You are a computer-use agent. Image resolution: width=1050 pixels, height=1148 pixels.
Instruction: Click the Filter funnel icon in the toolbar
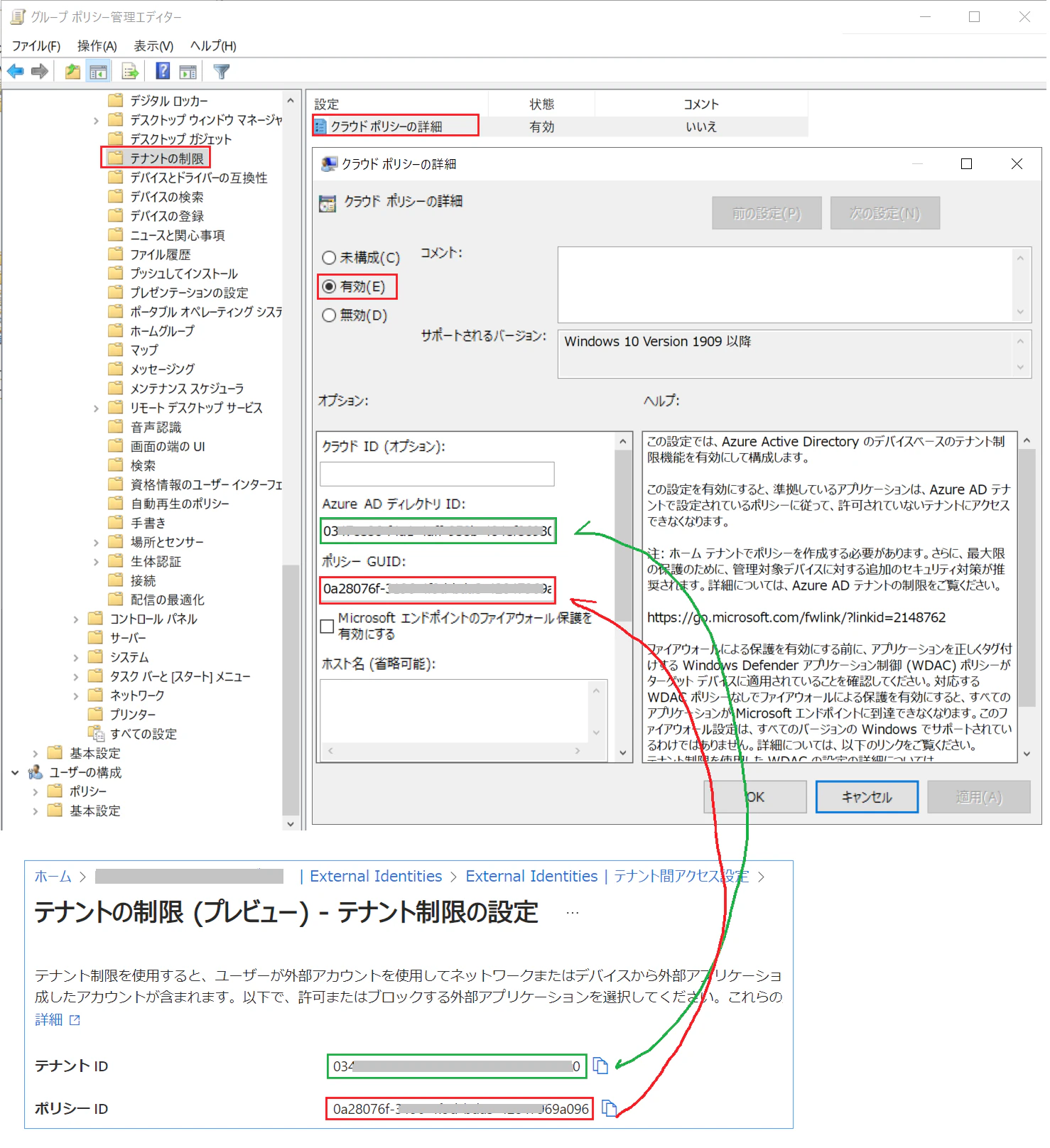tap(221, 71)
